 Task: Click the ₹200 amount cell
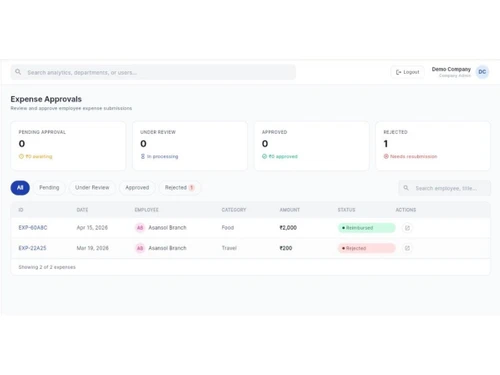(x=286, y=248)
